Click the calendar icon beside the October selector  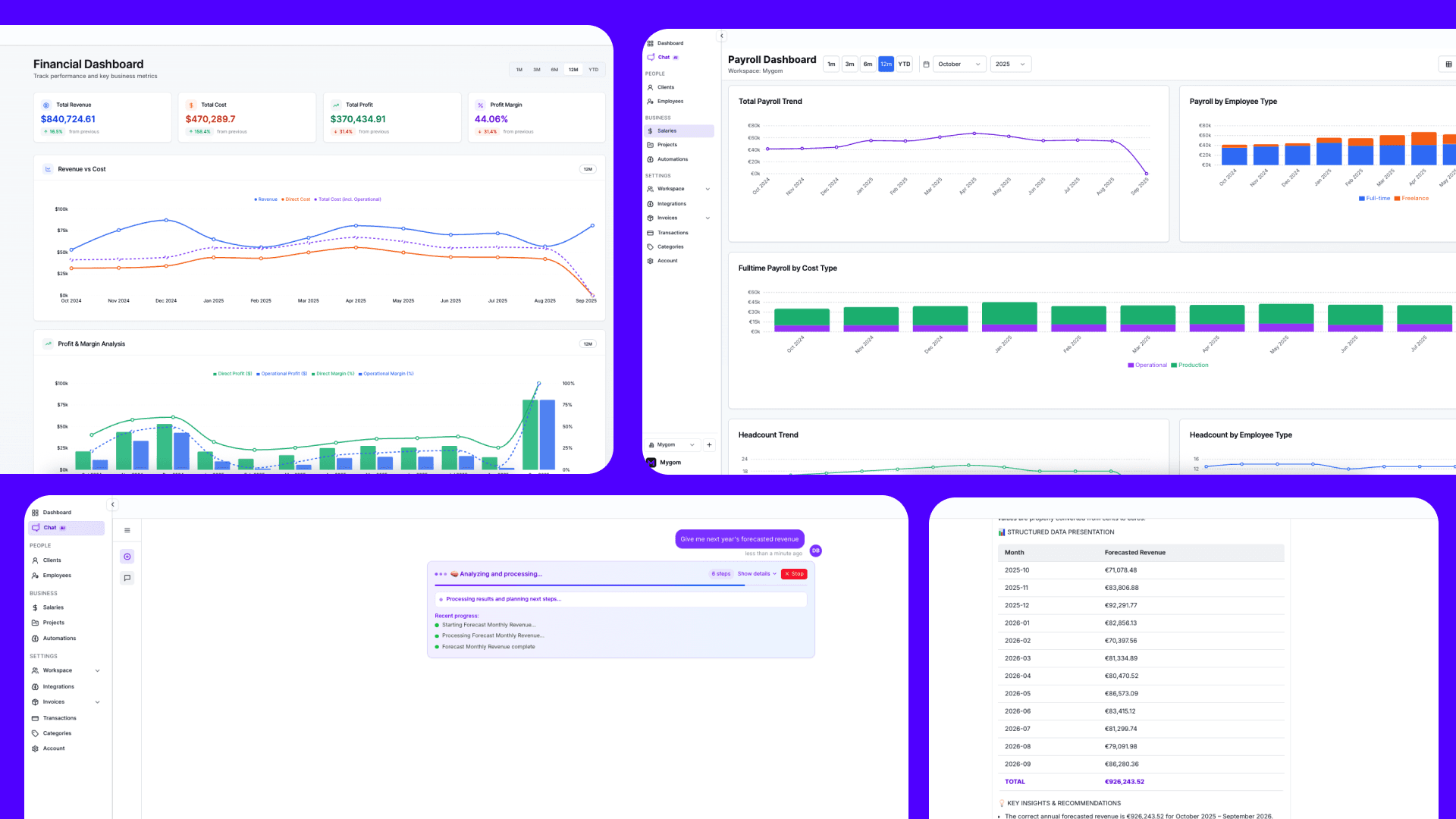pyautogui.click(x=926, y=64)
